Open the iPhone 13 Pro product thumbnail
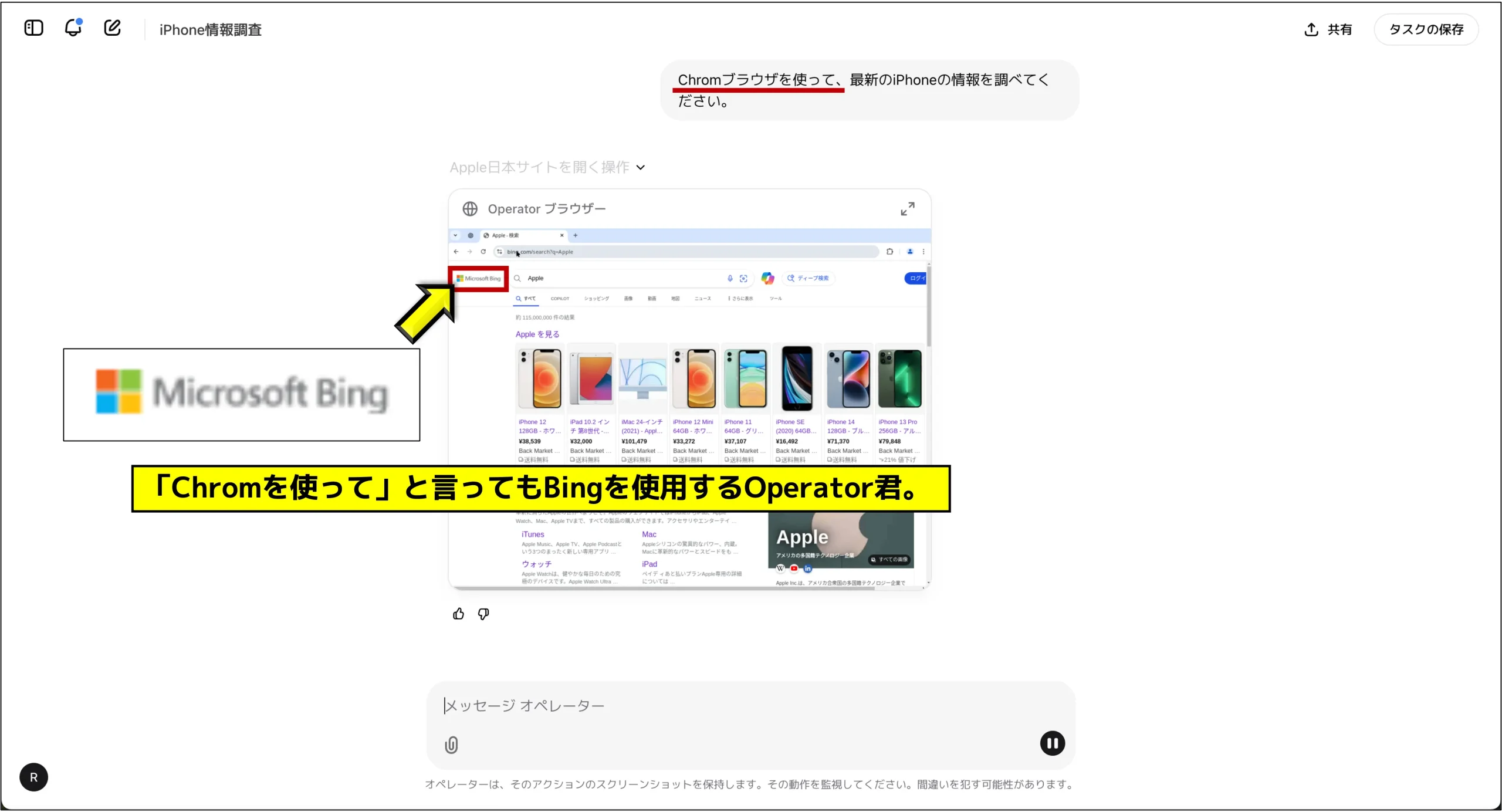This screenshot has width=1502, height=812. [x=899, y=378]
